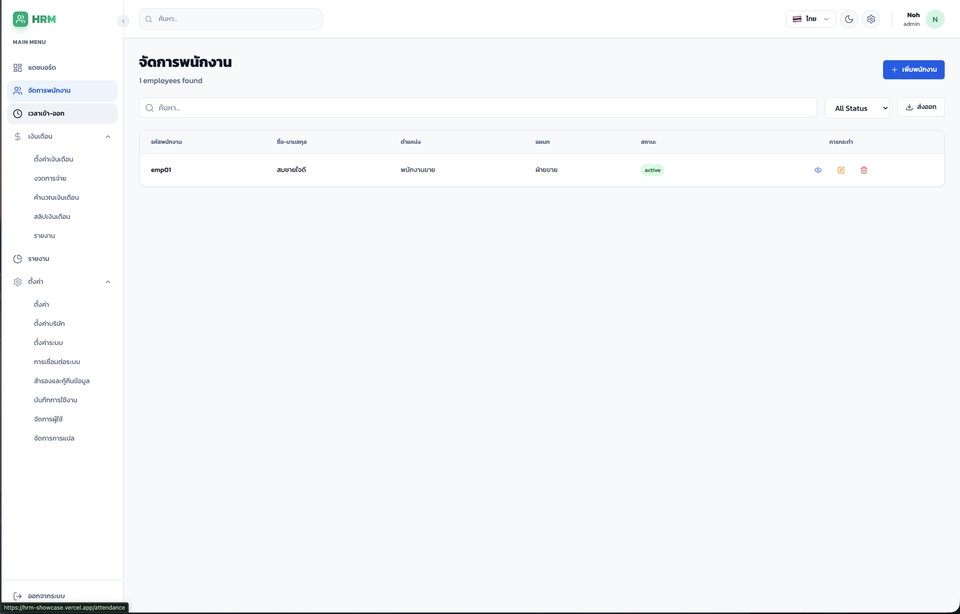This screenshot has width=960, height=614.
Task: Open the ไทย language selector
Action: pyautogui.click(x=810, y=19)
